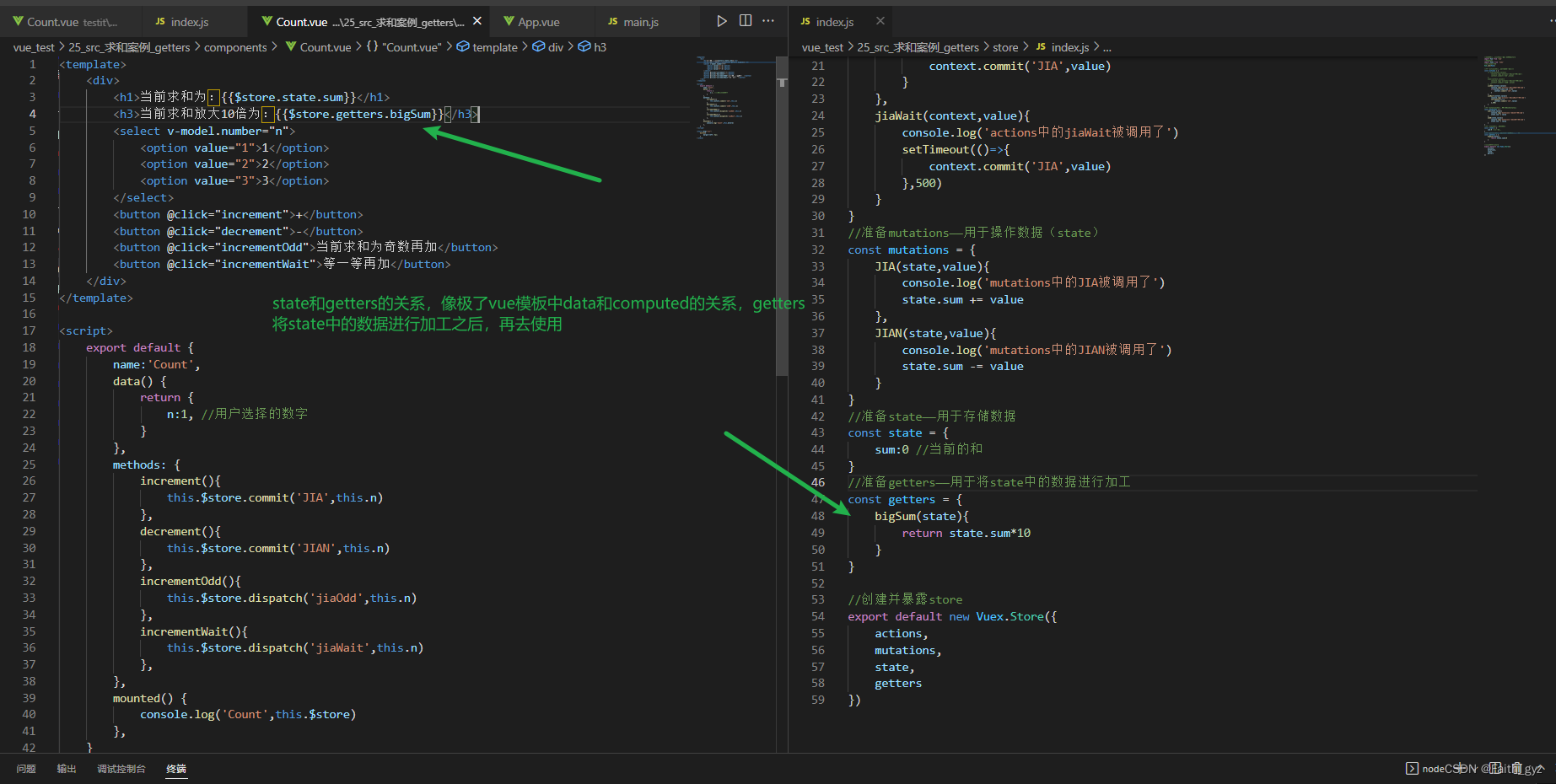
Task: Click the Run (play) icon in editor toolbar
Action: click(722, 21)
